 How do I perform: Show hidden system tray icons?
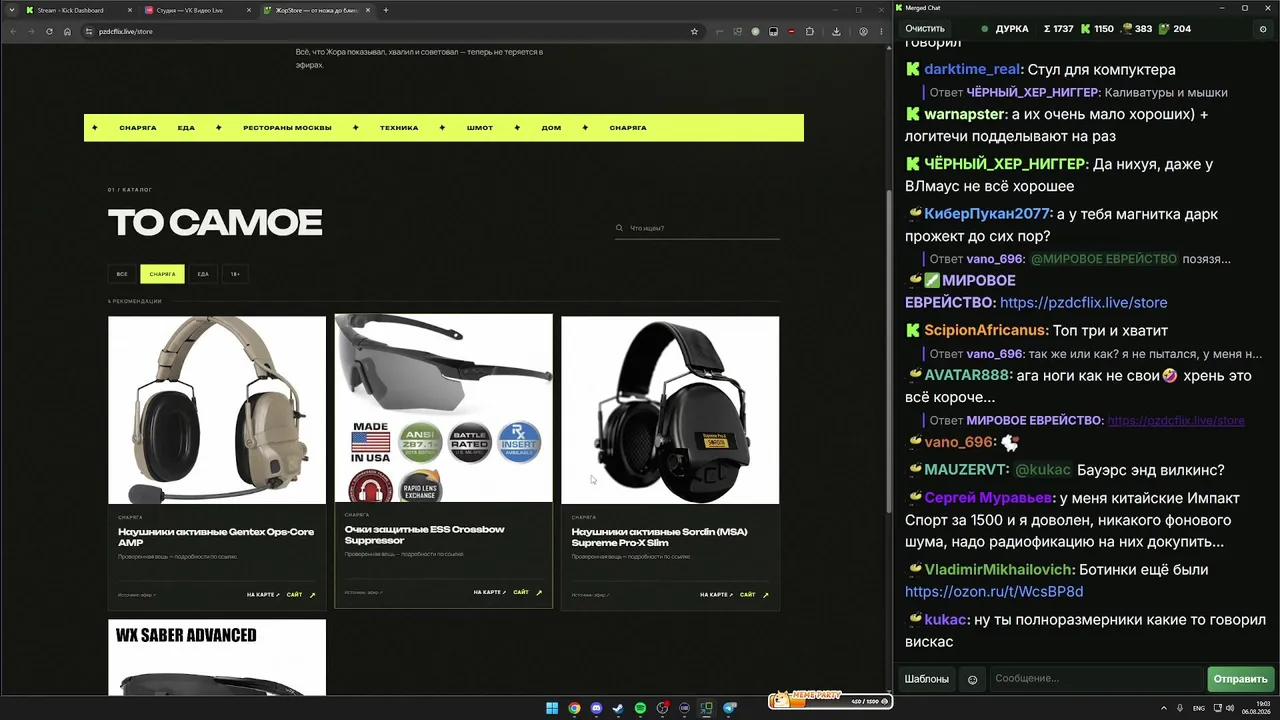pos(1165,708)
